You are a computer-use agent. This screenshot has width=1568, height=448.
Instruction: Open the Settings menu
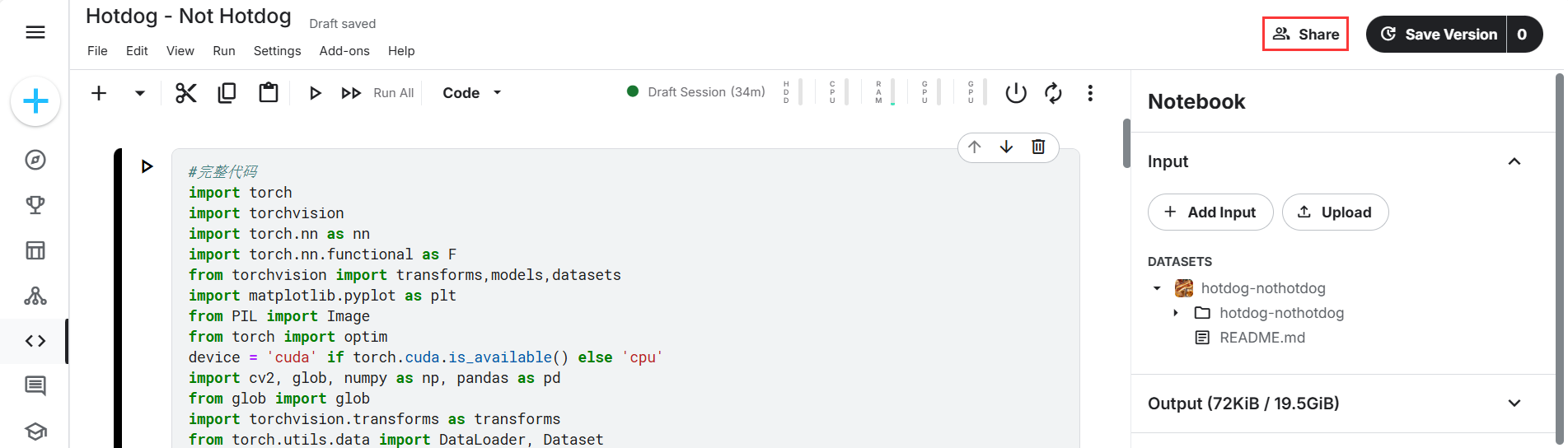(277, 51)
